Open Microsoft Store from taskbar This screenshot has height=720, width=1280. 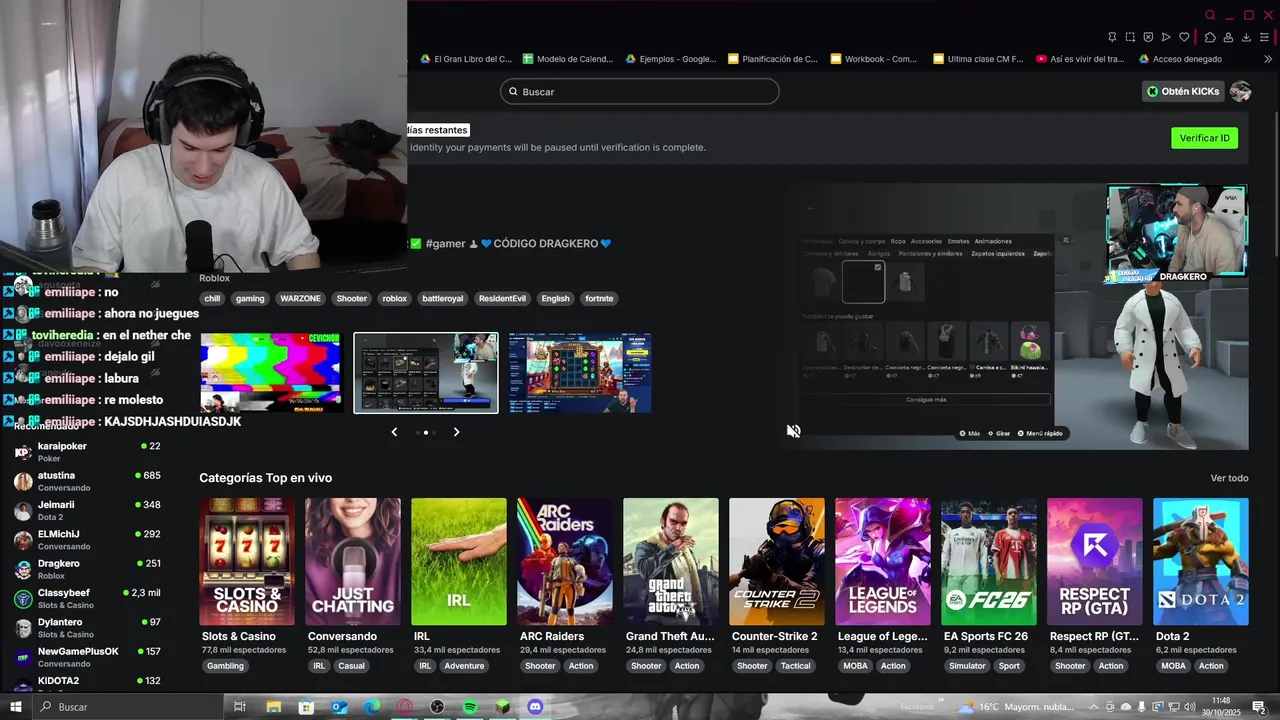pyautogui.click(x=306, y=707)
